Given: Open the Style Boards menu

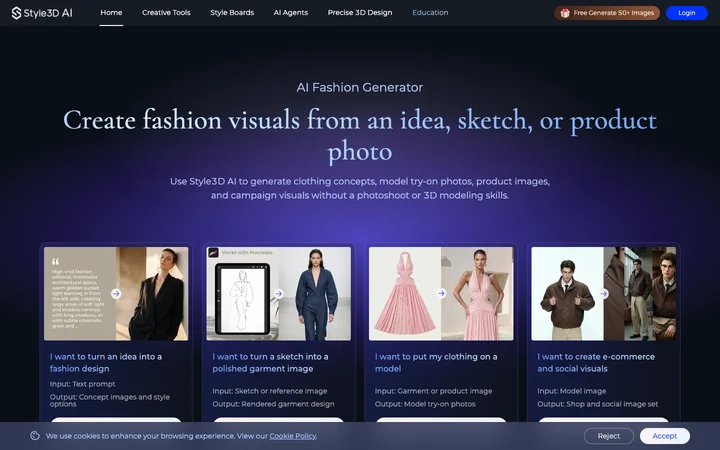Looking at the screenshot, I should pyautogui.click(x=232, y=13).
